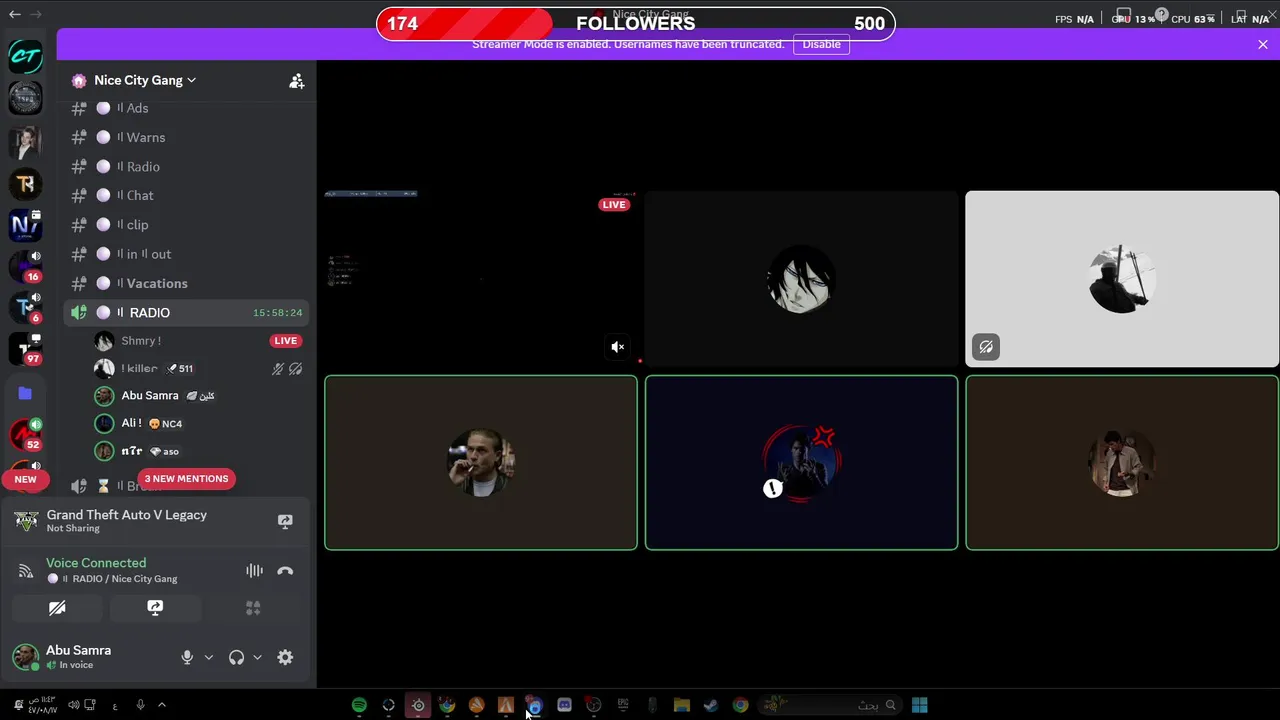Select Abu Samra in voice channel list

tap(198, 396)
